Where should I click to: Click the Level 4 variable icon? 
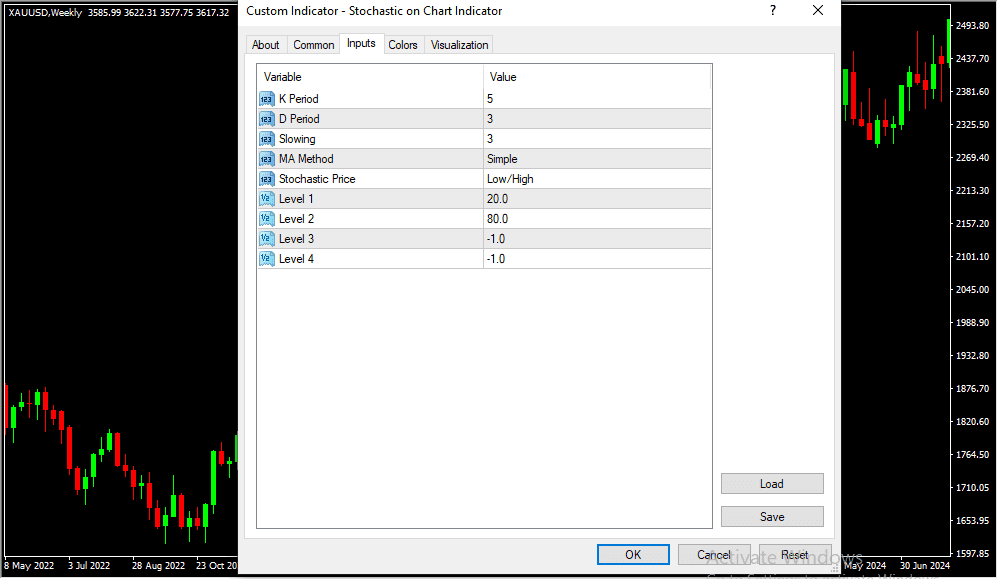[266, 259]
